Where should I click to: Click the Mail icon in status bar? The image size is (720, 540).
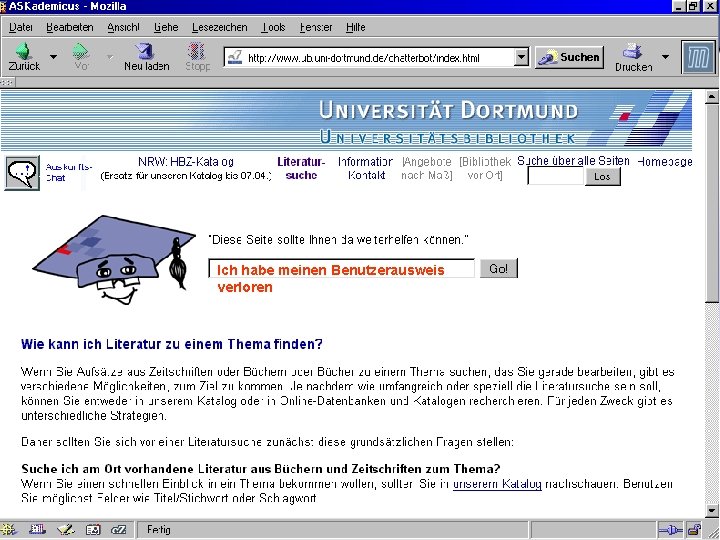pos(38,530)
